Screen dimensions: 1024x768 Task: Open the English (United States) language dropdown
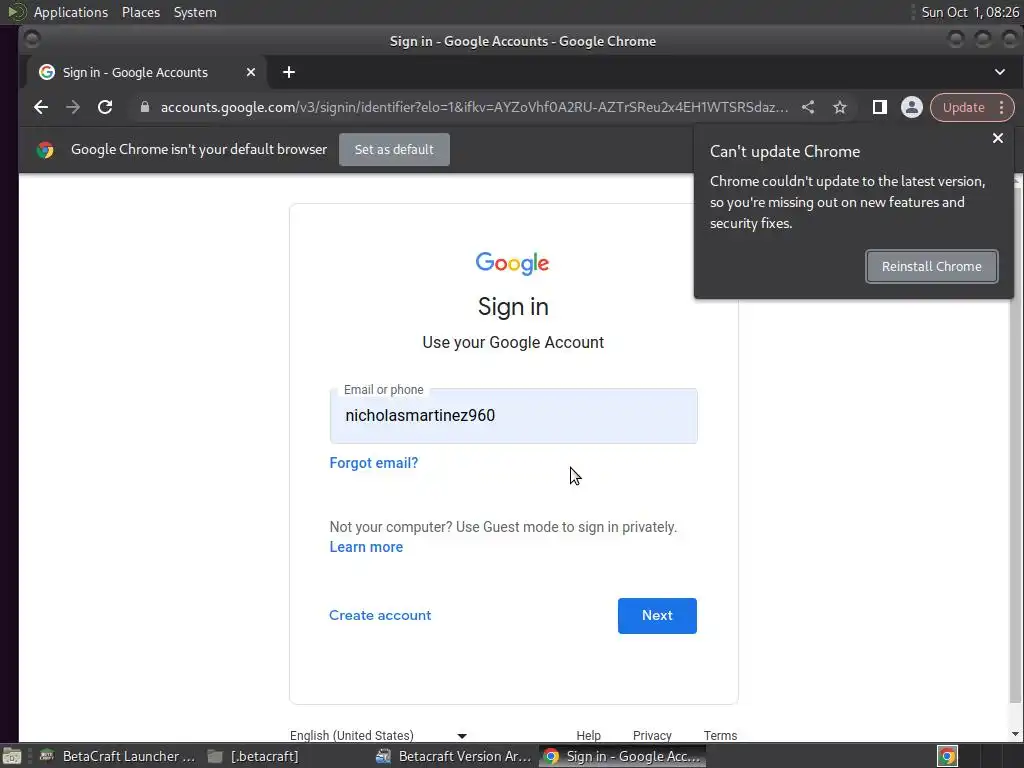point(379,735)
